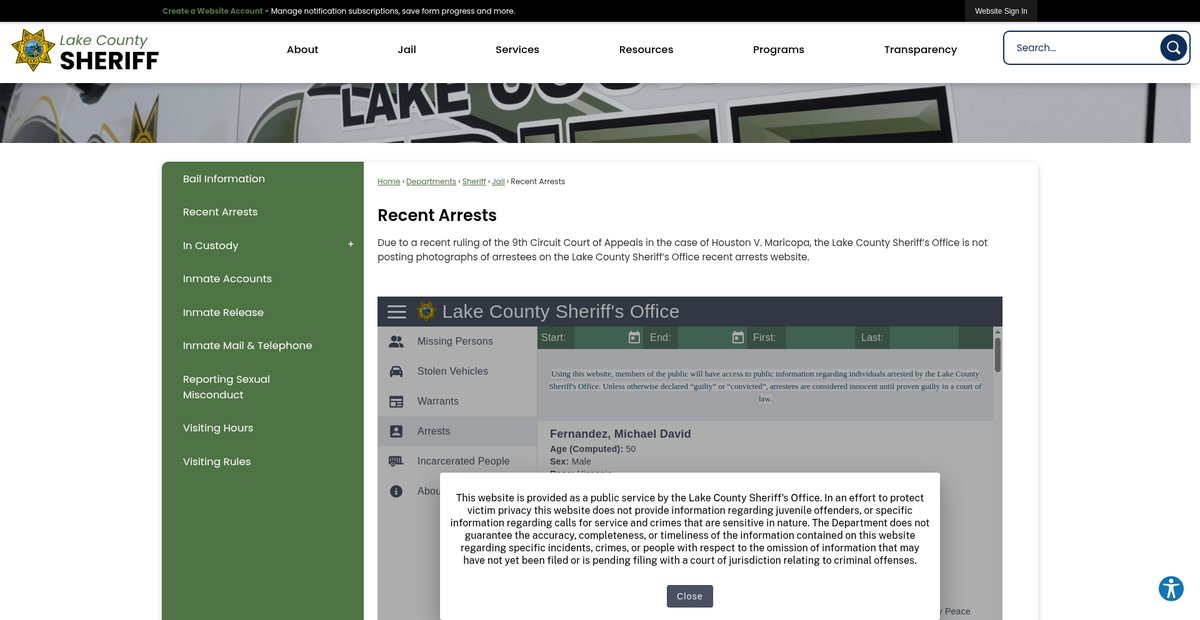Image resolution: width=1200 pixels, height=620 pixels.
Task: Click the site Search input field
Action: tap(1083, 47)
